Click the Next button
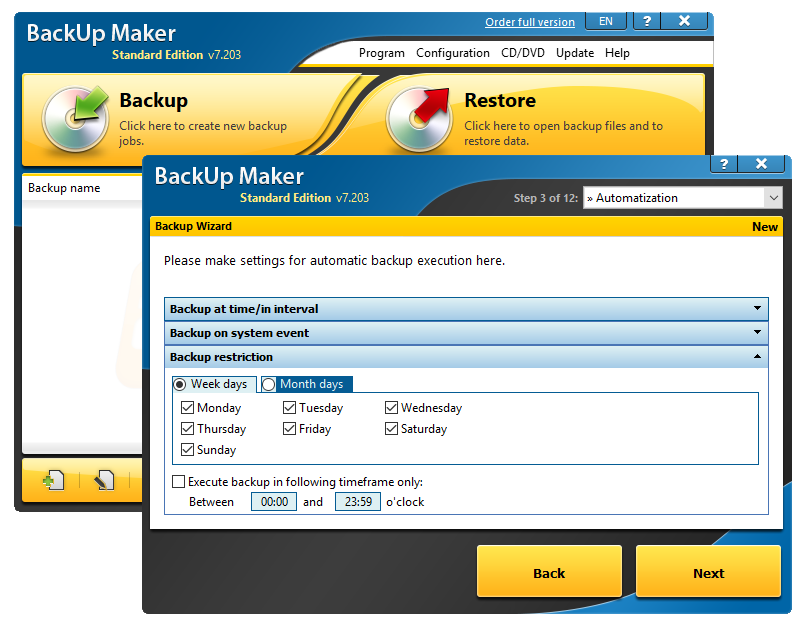Screen dimensions: 808x629 pyautogui.click(x=708, y=573)
